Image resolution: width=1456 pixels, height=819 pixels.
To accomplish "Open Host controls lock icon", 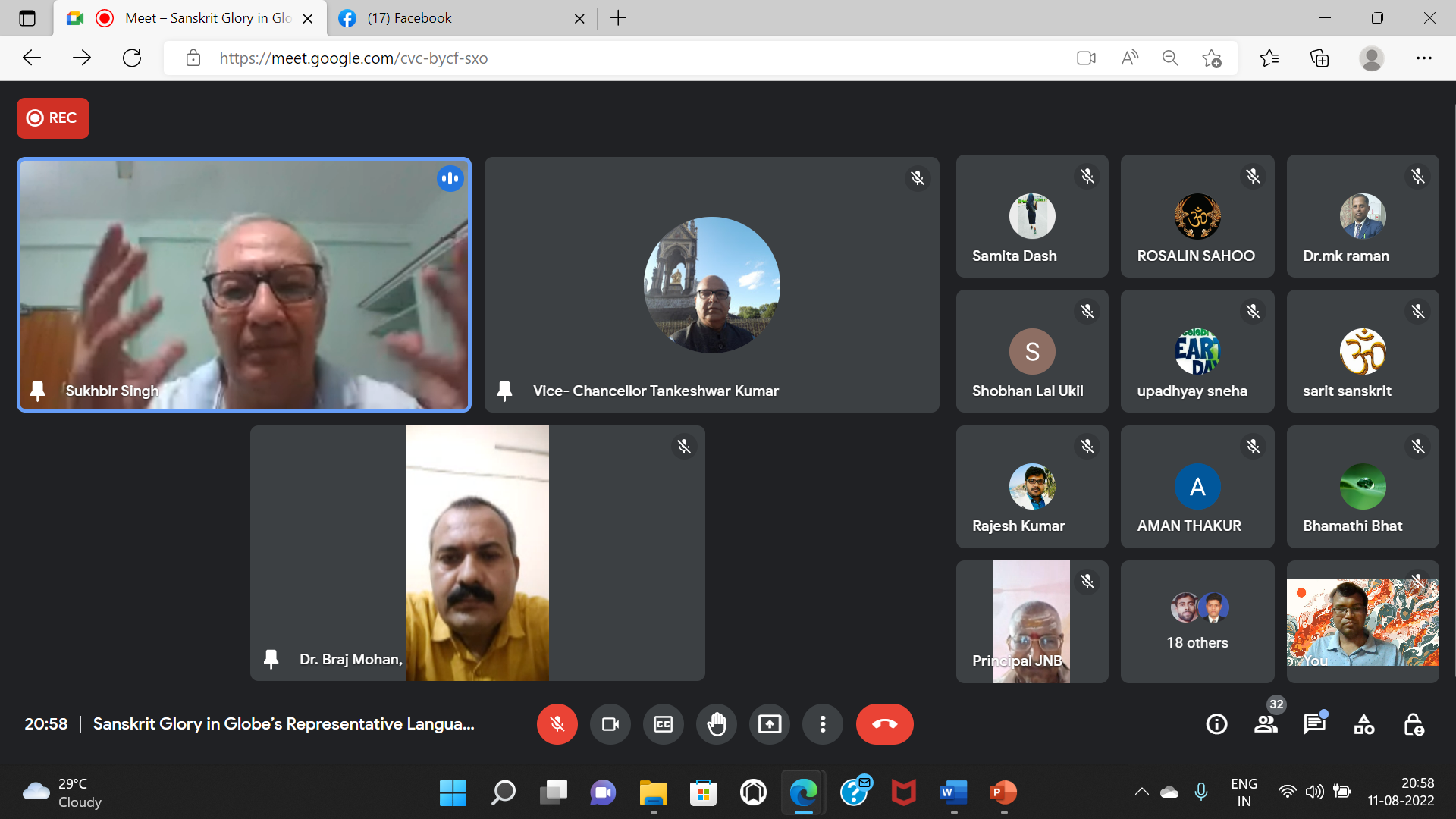I will coord(1414,724).
